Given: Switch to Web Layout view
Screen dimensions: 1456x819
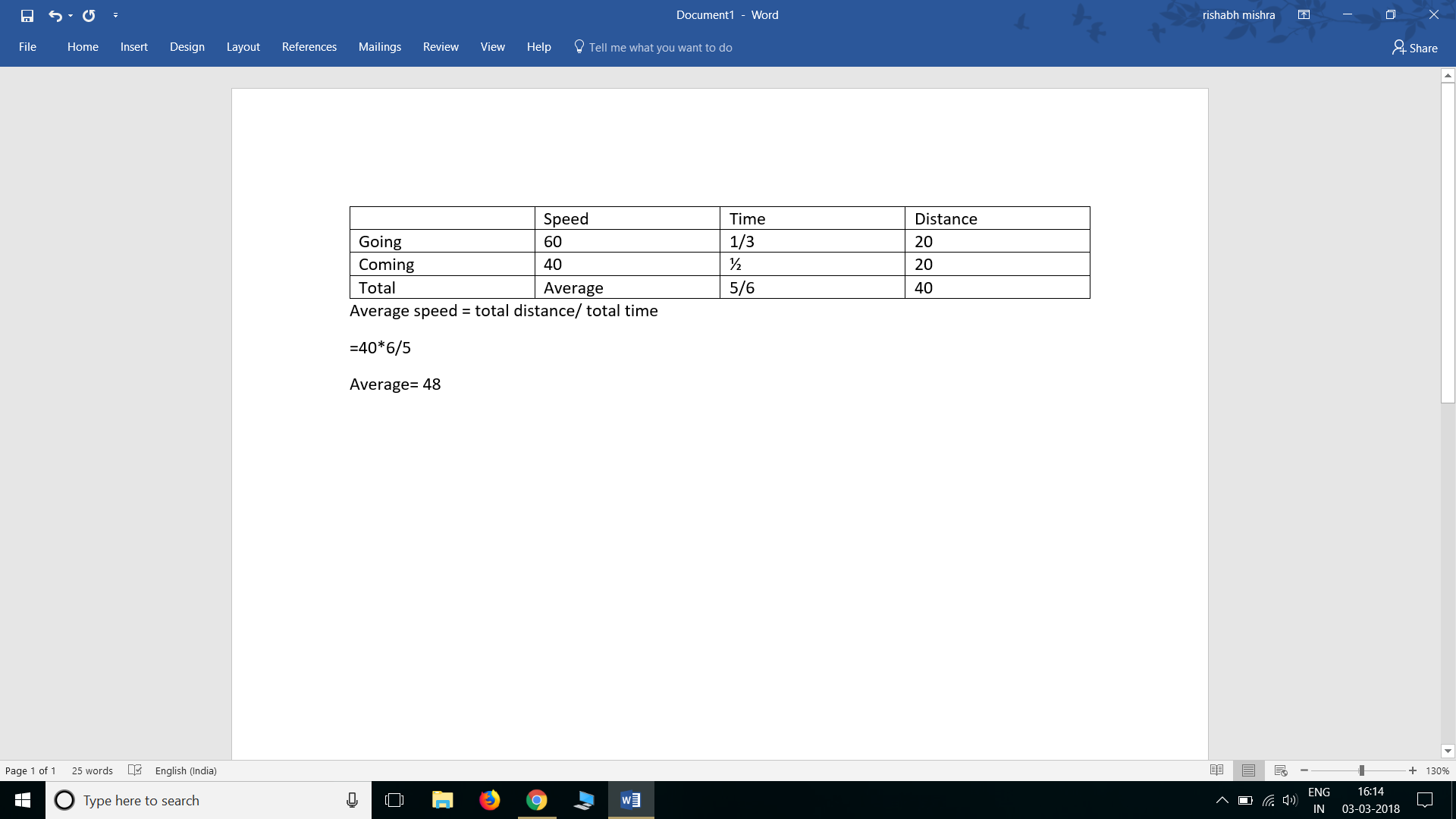Looking at the screenshot, I should coord(1280,770).
